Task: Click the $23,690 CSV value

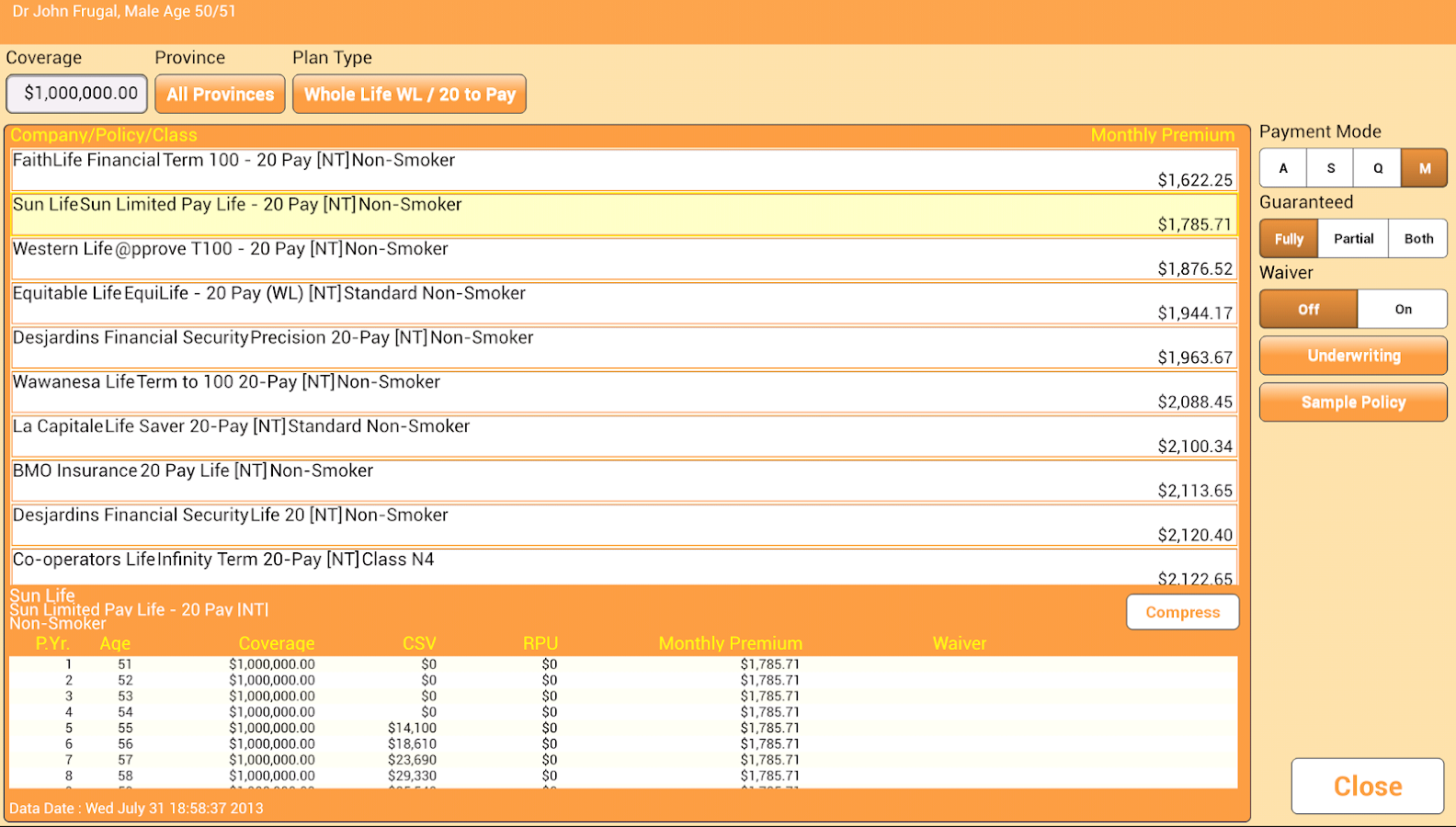Action: tap(413, 760)
